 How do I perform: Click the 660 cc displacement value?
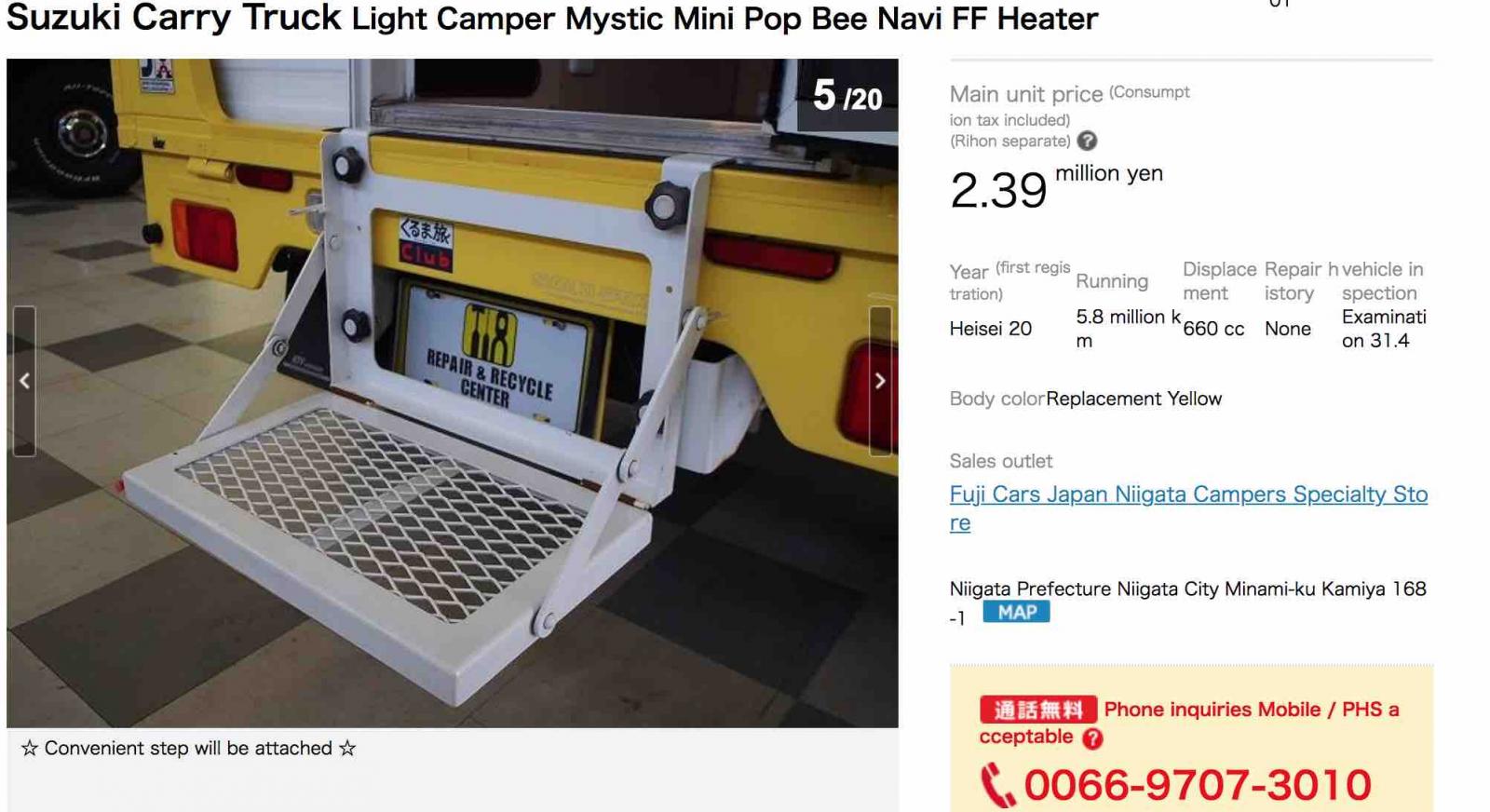[1213, 329]
